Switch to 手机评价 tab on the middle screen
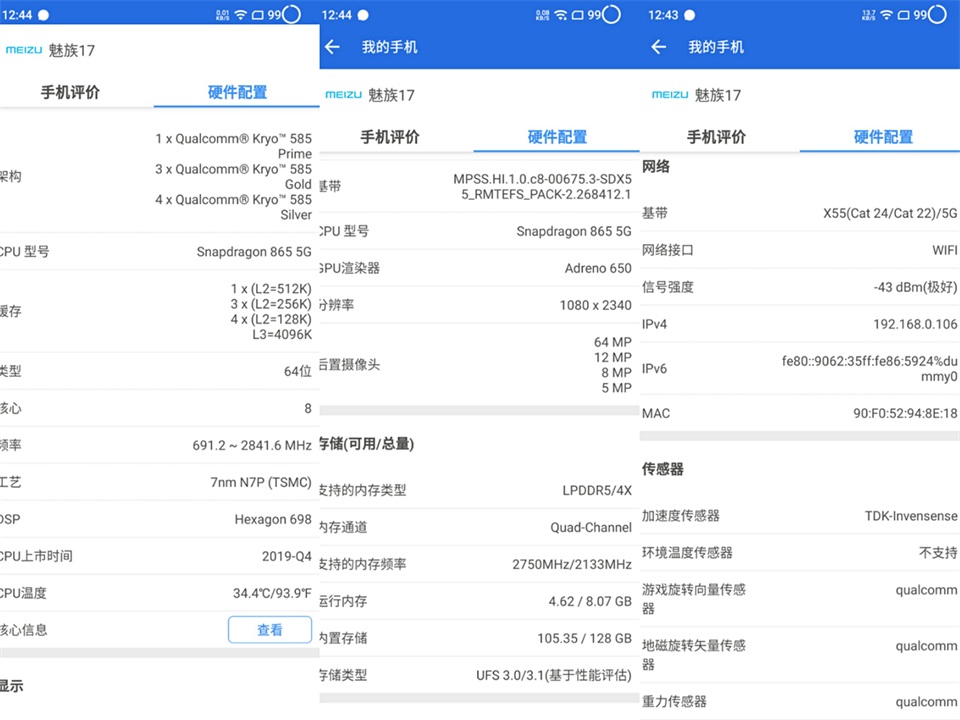The width and height of the screenshot is (960, 720). [390, 137]
